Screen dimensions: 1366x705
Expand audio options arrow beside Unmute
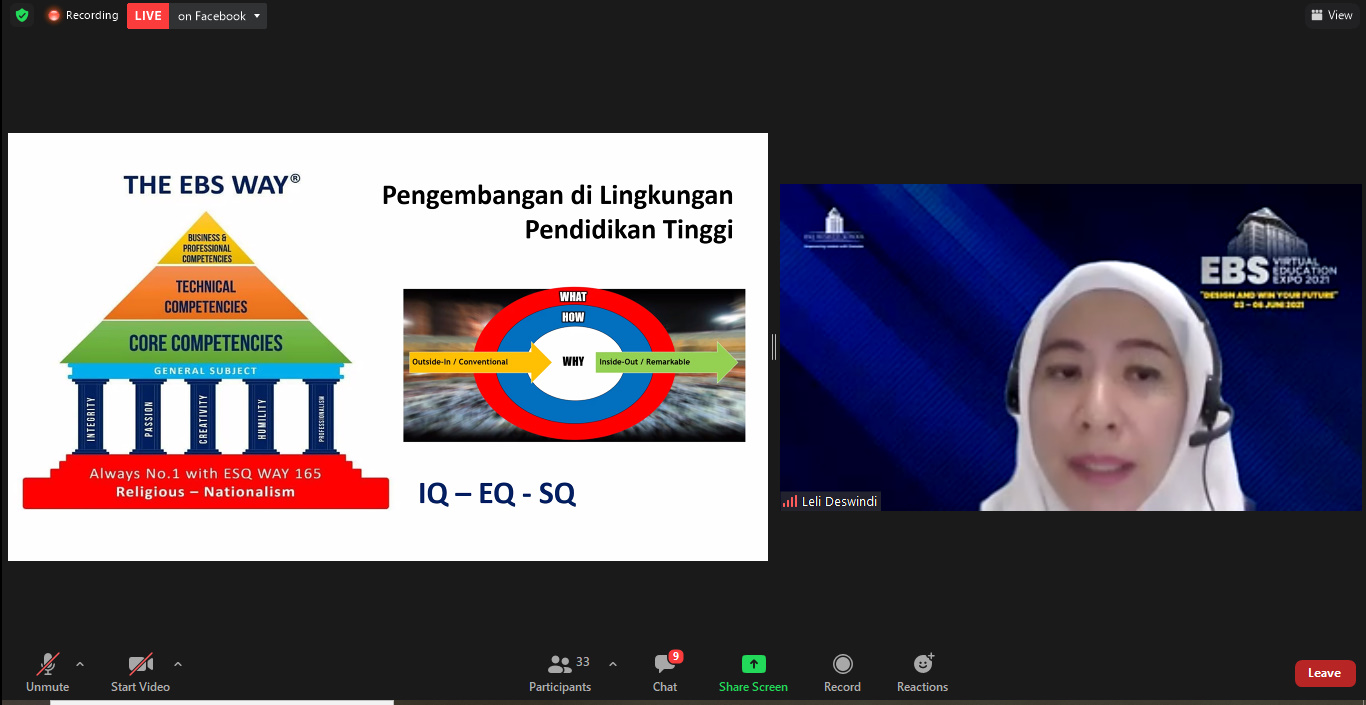click(x=80, y=664)
